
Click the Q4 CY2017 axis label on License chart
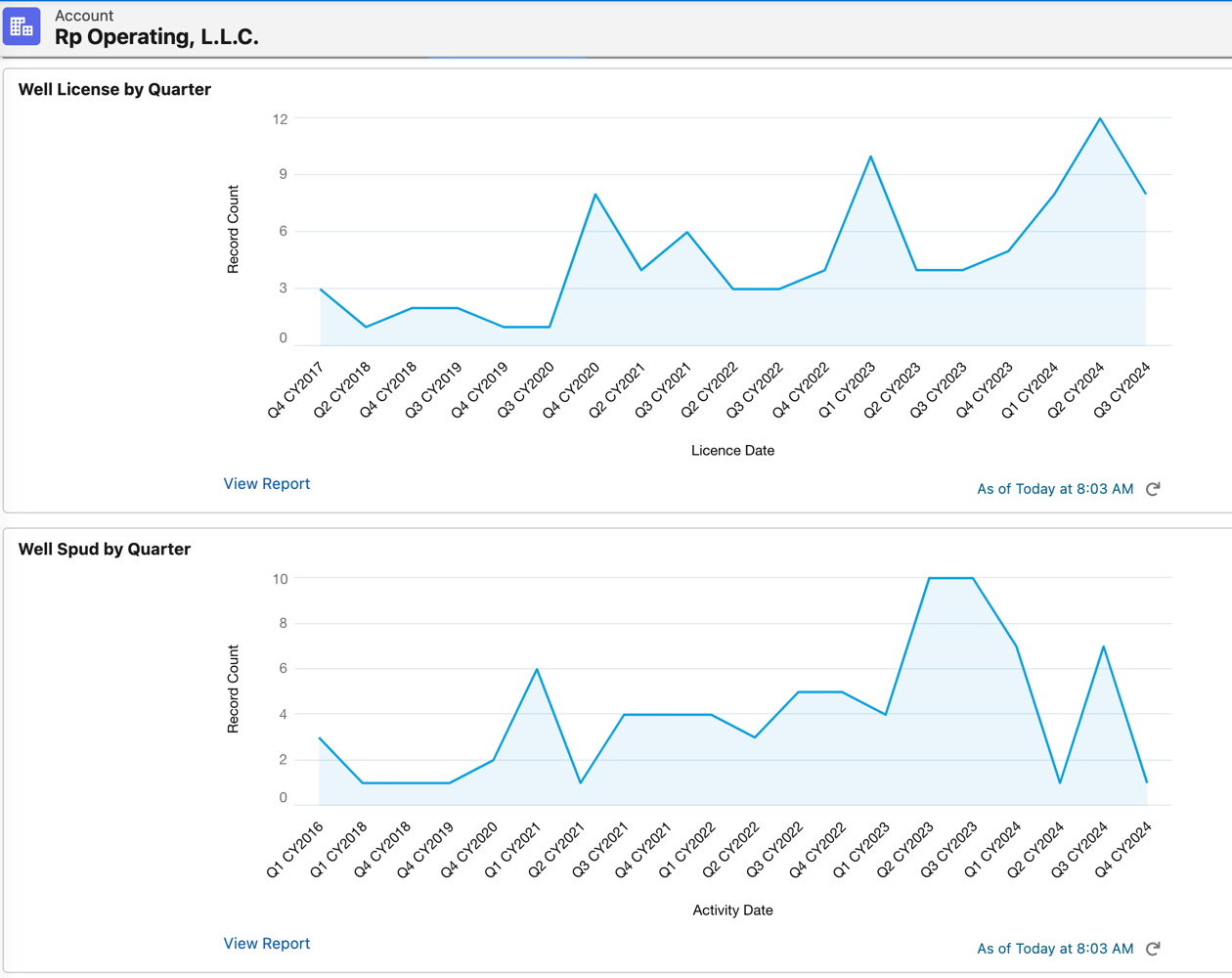295,391
